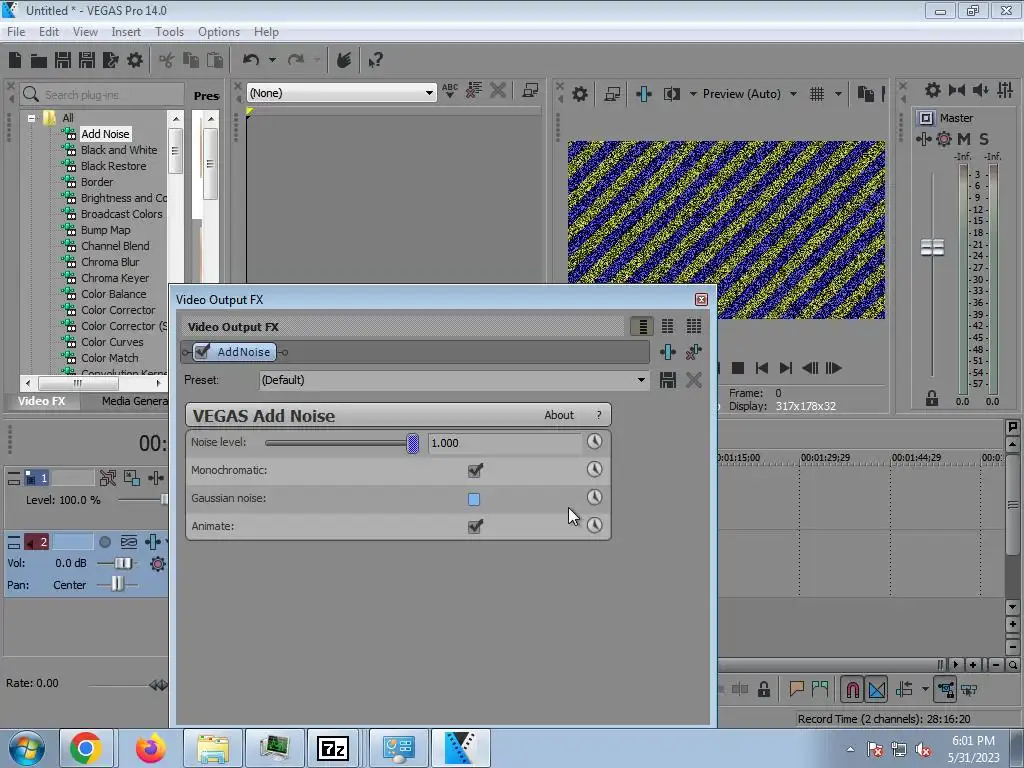Open the Undo history dropdown arrow

pyautogui.click(x=272, y=60)
